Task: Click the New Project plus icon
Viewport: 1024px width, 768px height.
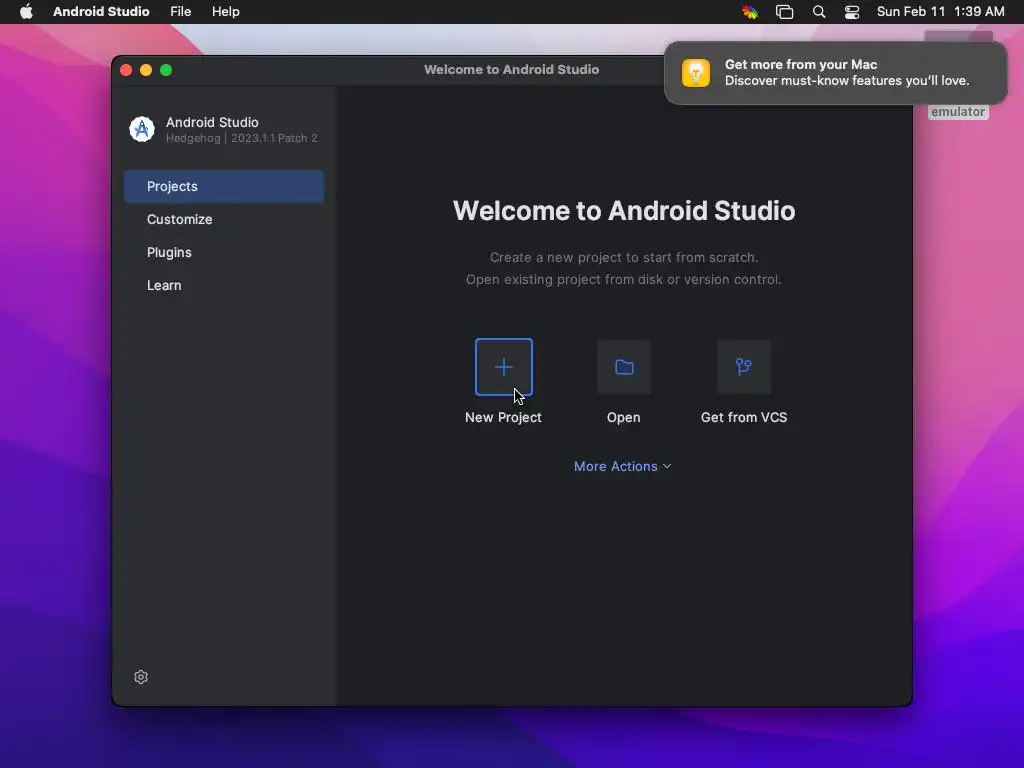Action: coord(504,367)
